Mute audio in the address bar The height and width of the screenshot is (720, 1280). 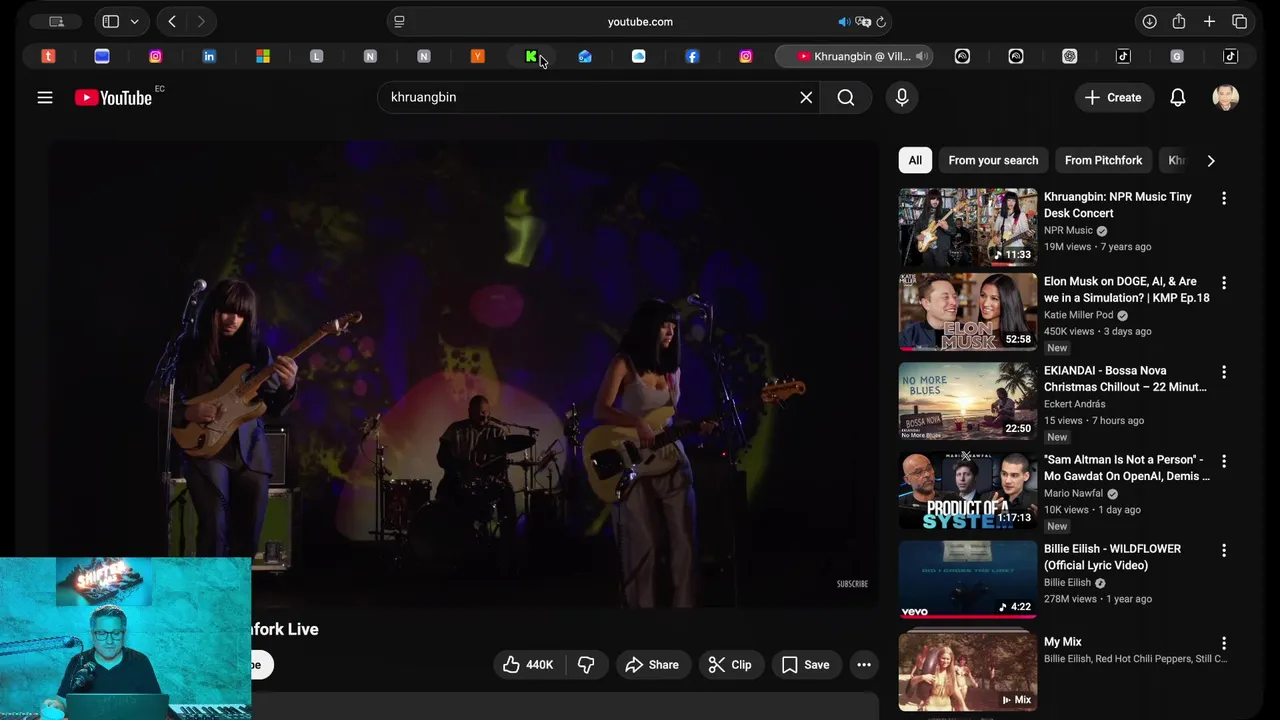(x=844, y=21)
